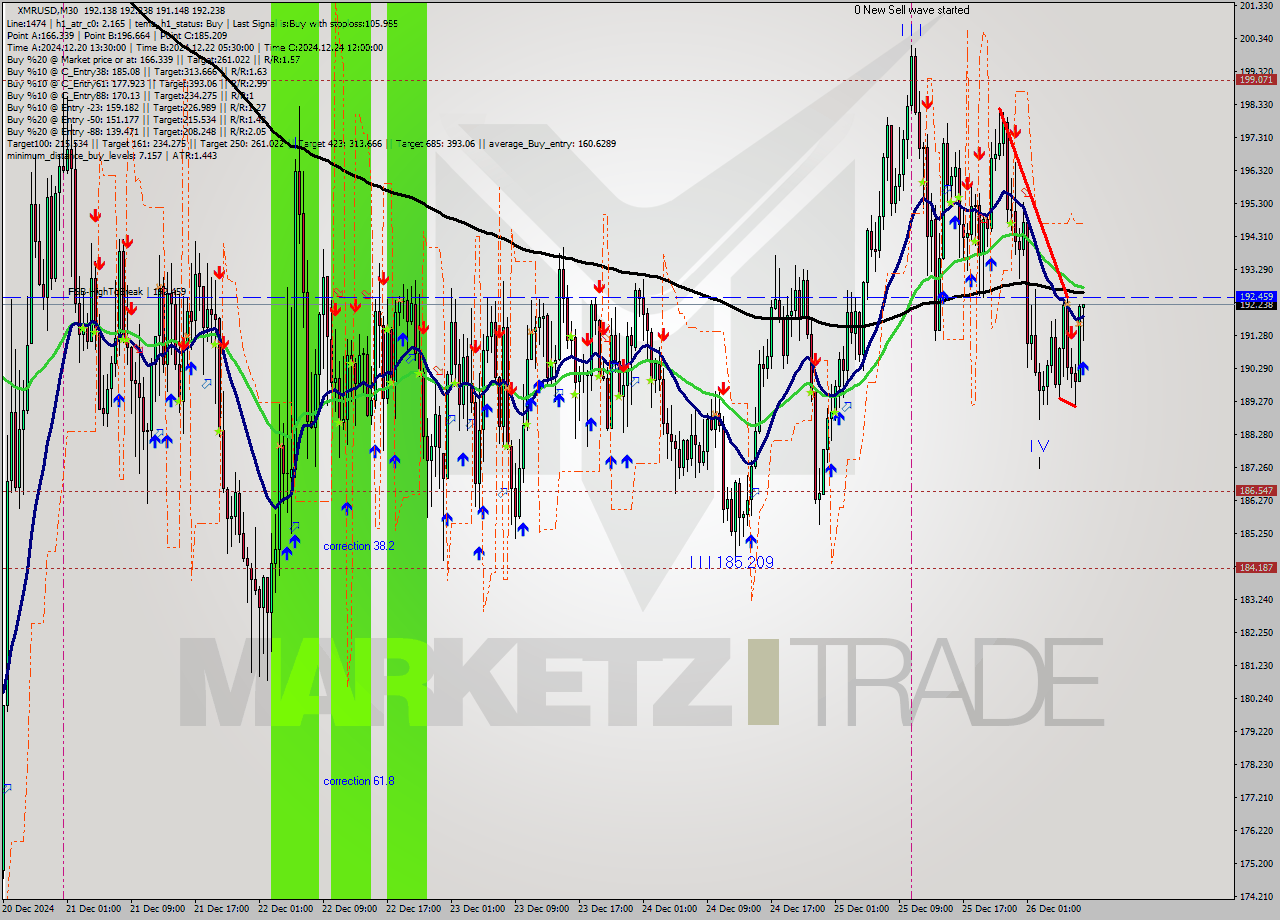The height and width of the screenshot is (920, 1280).
Task: Click the 182.250 price axis label
Action: point(1256,632)
